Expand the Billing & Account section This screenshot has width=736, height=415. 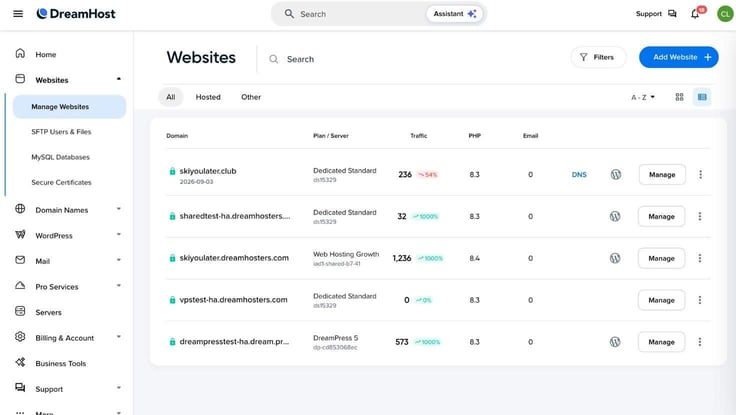[119, 337]
